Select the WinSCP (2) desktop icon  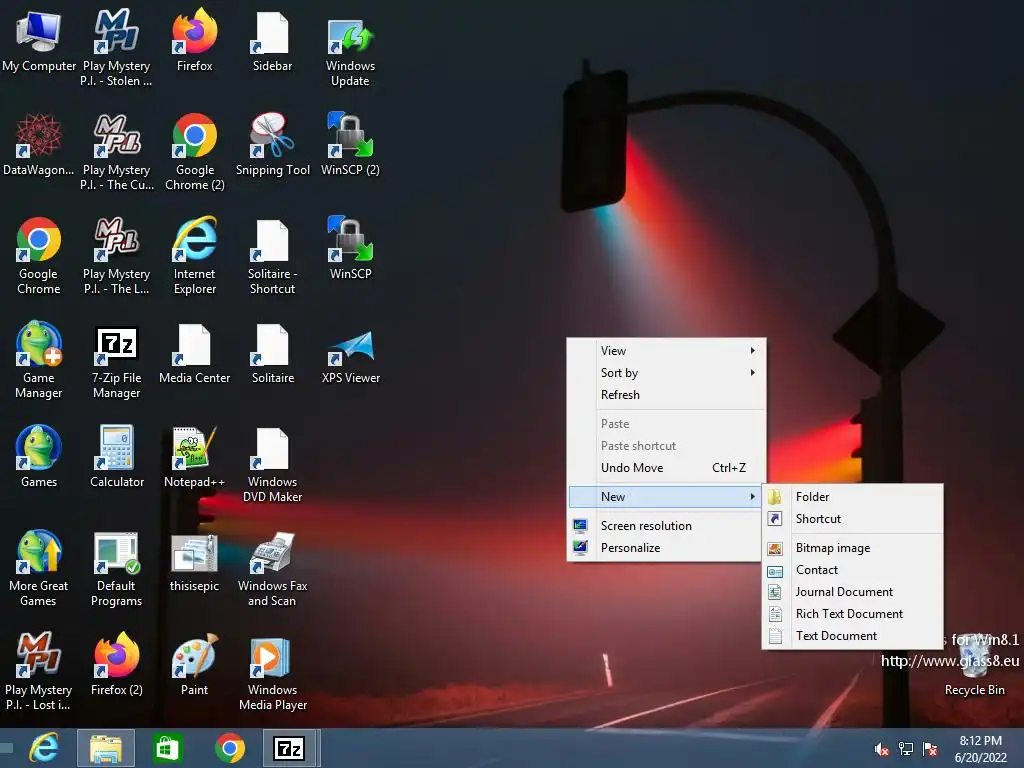(x=350, y=144)
